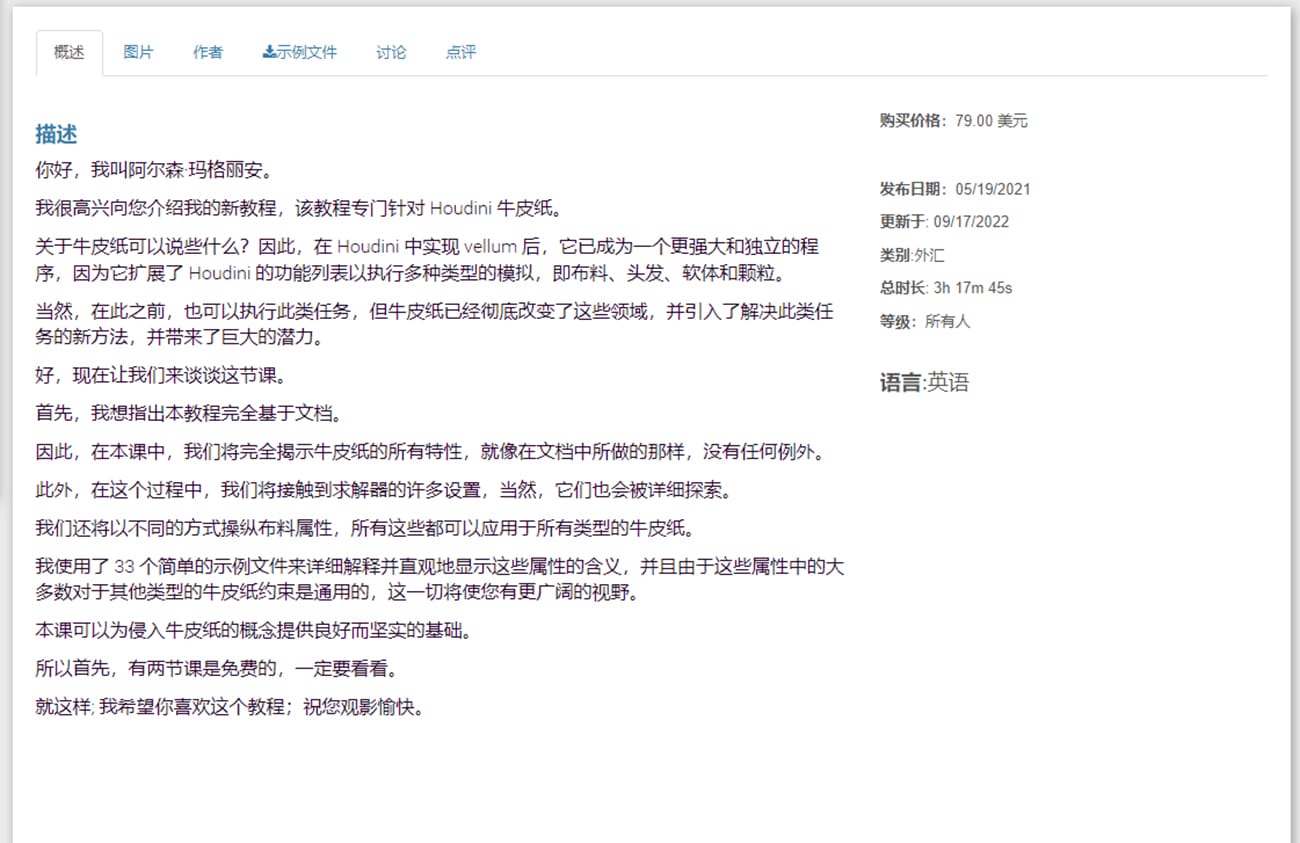
Task: Click the 外汇 category link
Action: pyautogui.click(x=927, y=255)
